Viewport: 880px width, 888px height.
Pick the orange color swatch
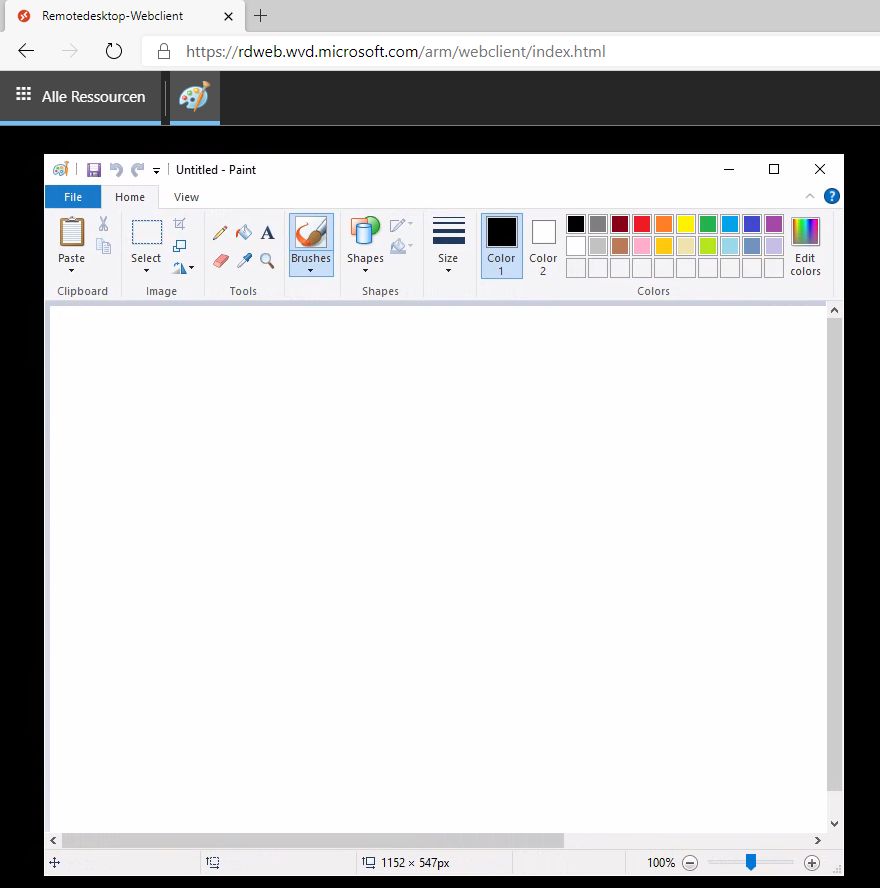pyautogui.click(x=664, y=224)
